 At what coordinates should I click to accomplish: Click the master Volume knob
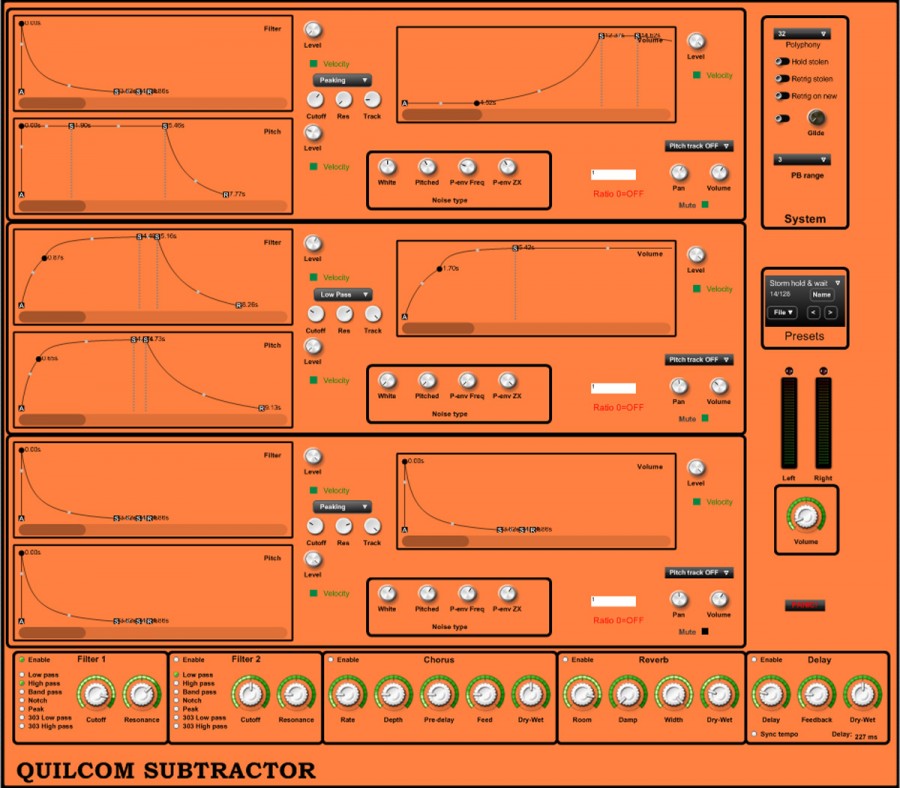[805, 516]
